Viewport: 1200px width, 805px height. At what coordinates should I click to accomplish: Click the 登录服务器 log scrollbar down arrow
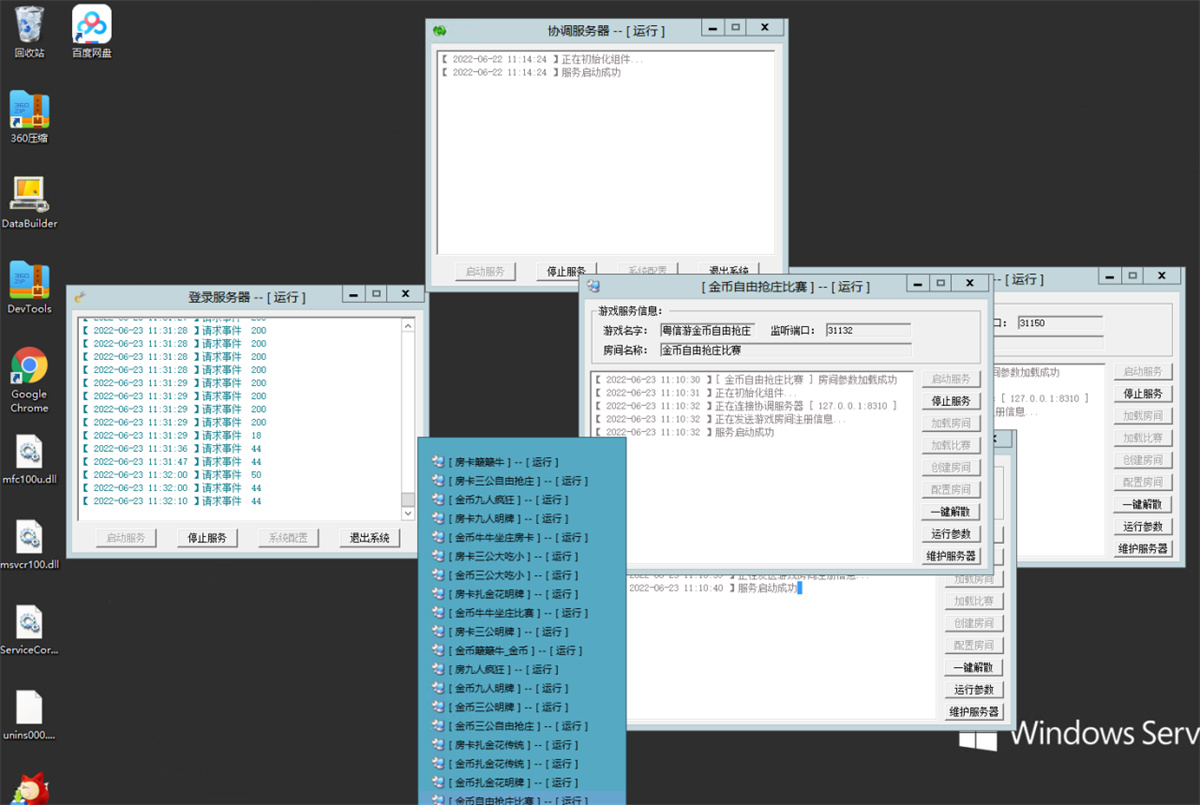click(x=408, y=513)
